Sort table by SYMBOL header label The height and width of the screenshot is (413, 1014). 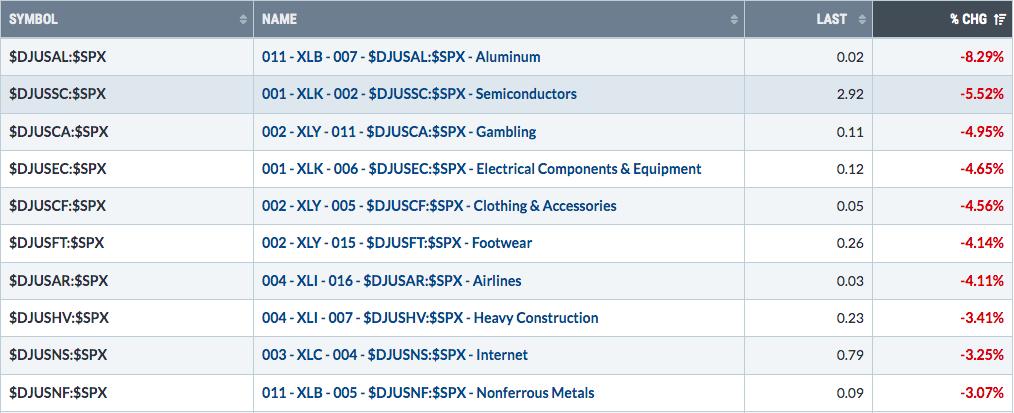click(x=33, y=19)
